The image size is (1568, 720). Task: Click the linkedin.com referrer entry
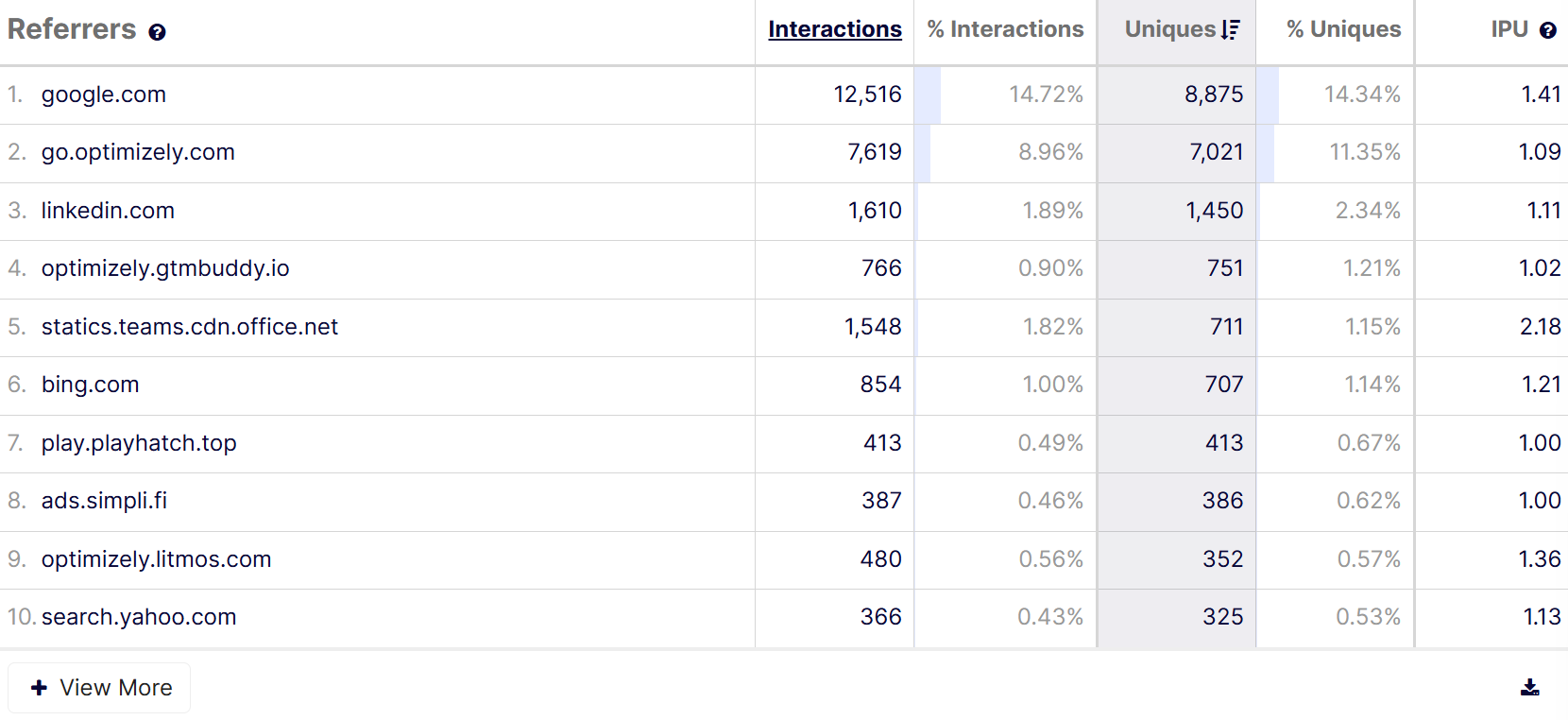click(108, 211)
